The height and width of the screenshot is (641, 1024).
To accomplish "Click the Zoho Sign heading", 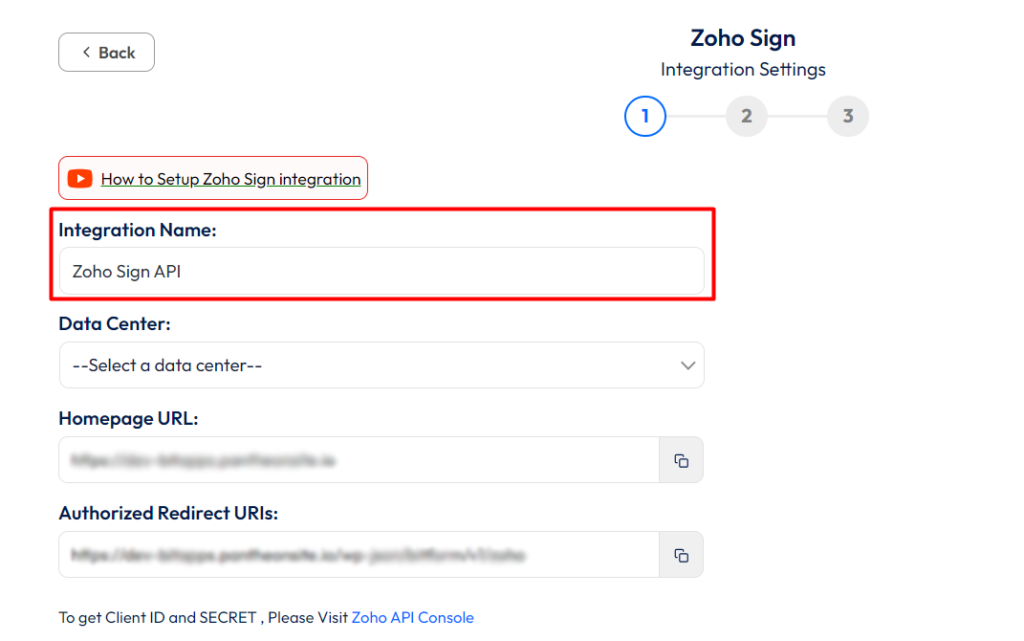I will pos(743,38).
